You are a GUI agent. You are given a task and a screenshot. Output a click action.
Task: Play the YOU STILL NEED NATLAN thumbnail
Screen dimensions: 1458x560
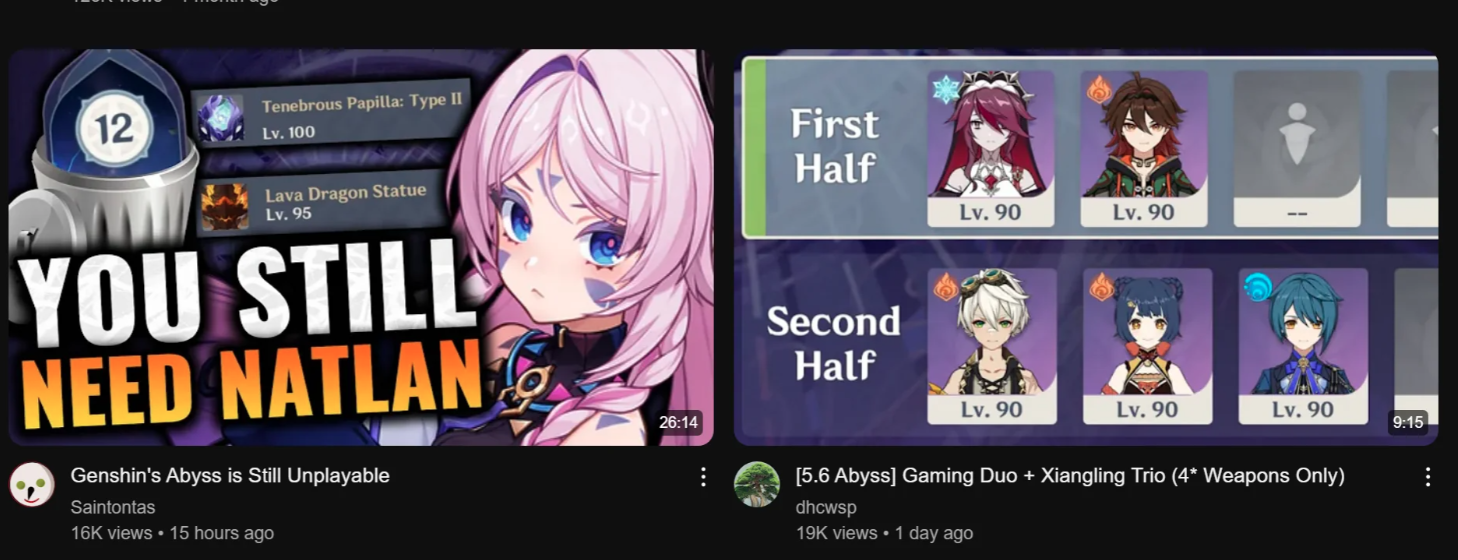tap(361, 247)
